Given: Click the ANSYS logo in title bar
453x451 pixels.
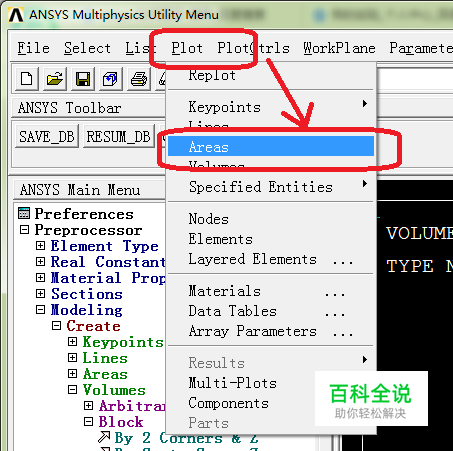Looking at the screenshot, I should (x=16, y=15).
